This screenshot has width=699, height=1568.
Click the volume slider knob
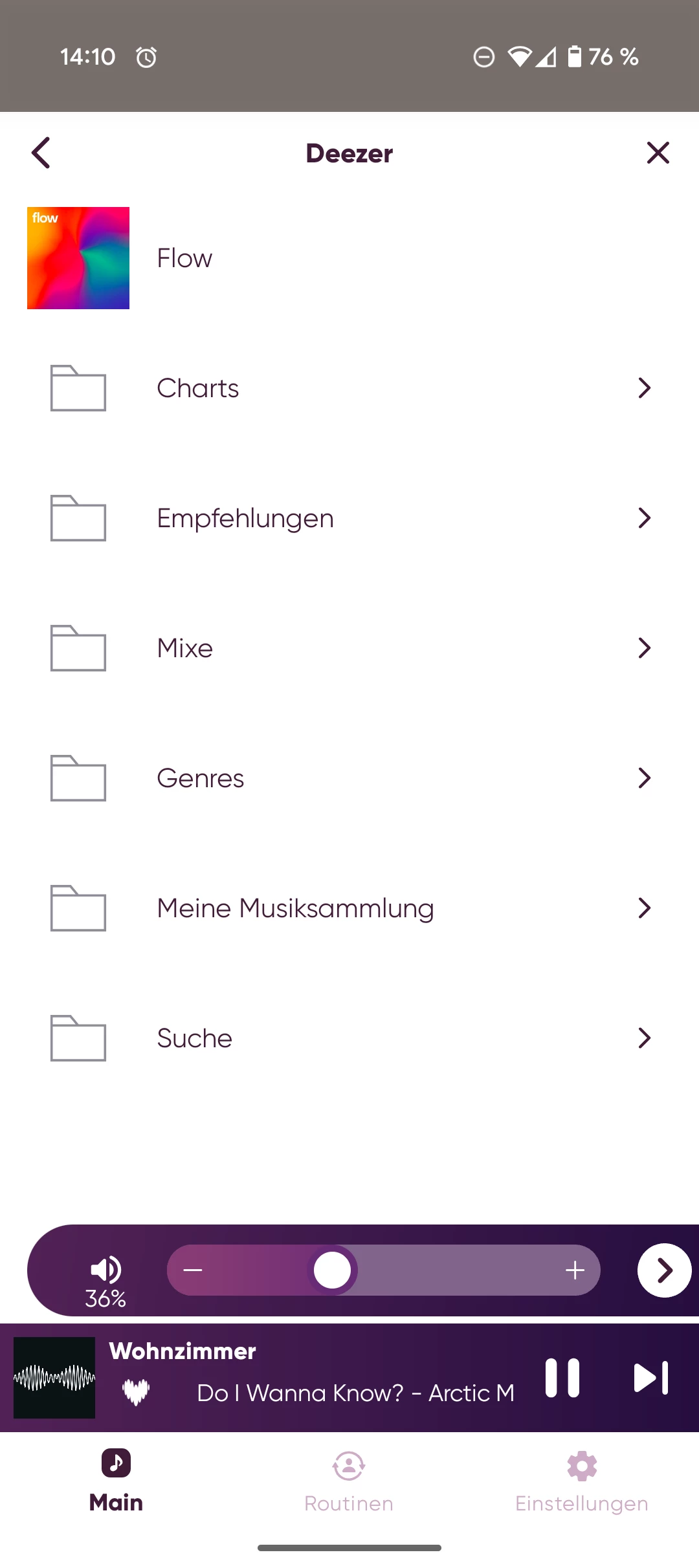332,1270
